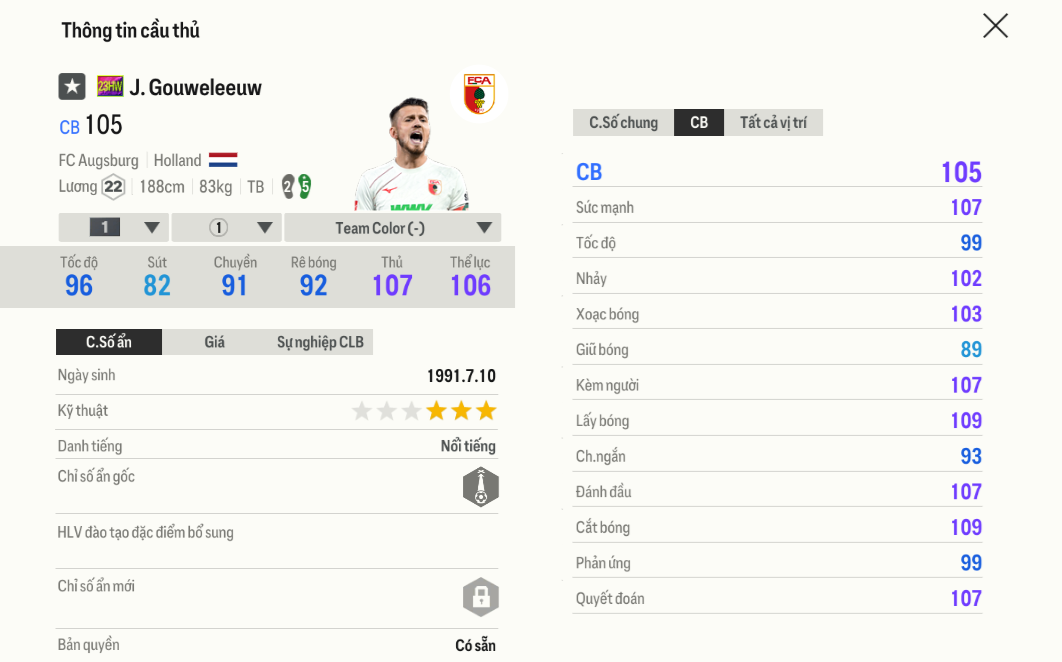Select the C.Số chung stats tab

click(623, 123)
